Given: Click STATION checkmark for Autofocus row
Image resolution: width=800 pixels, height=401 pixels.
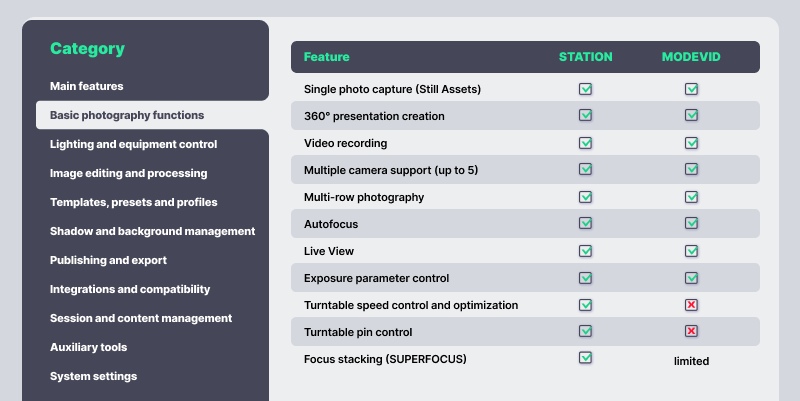Looking at the screenshot, I should [x=586, y=223].
